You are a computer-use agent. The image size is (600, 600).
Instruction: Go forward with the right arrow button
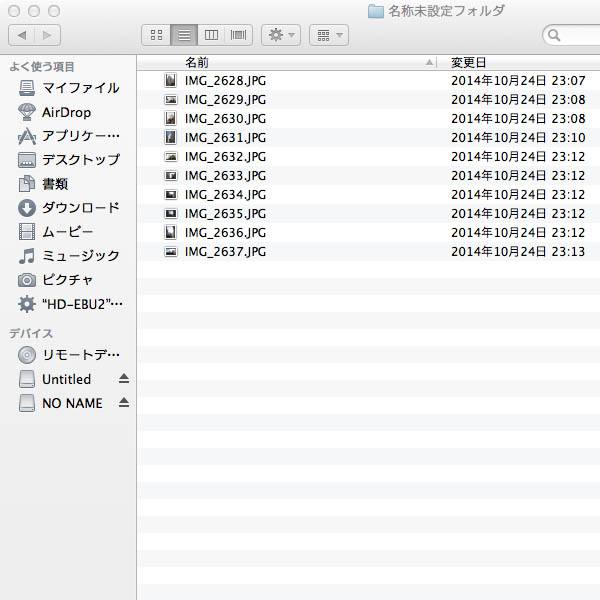click(x=47, y=35)
